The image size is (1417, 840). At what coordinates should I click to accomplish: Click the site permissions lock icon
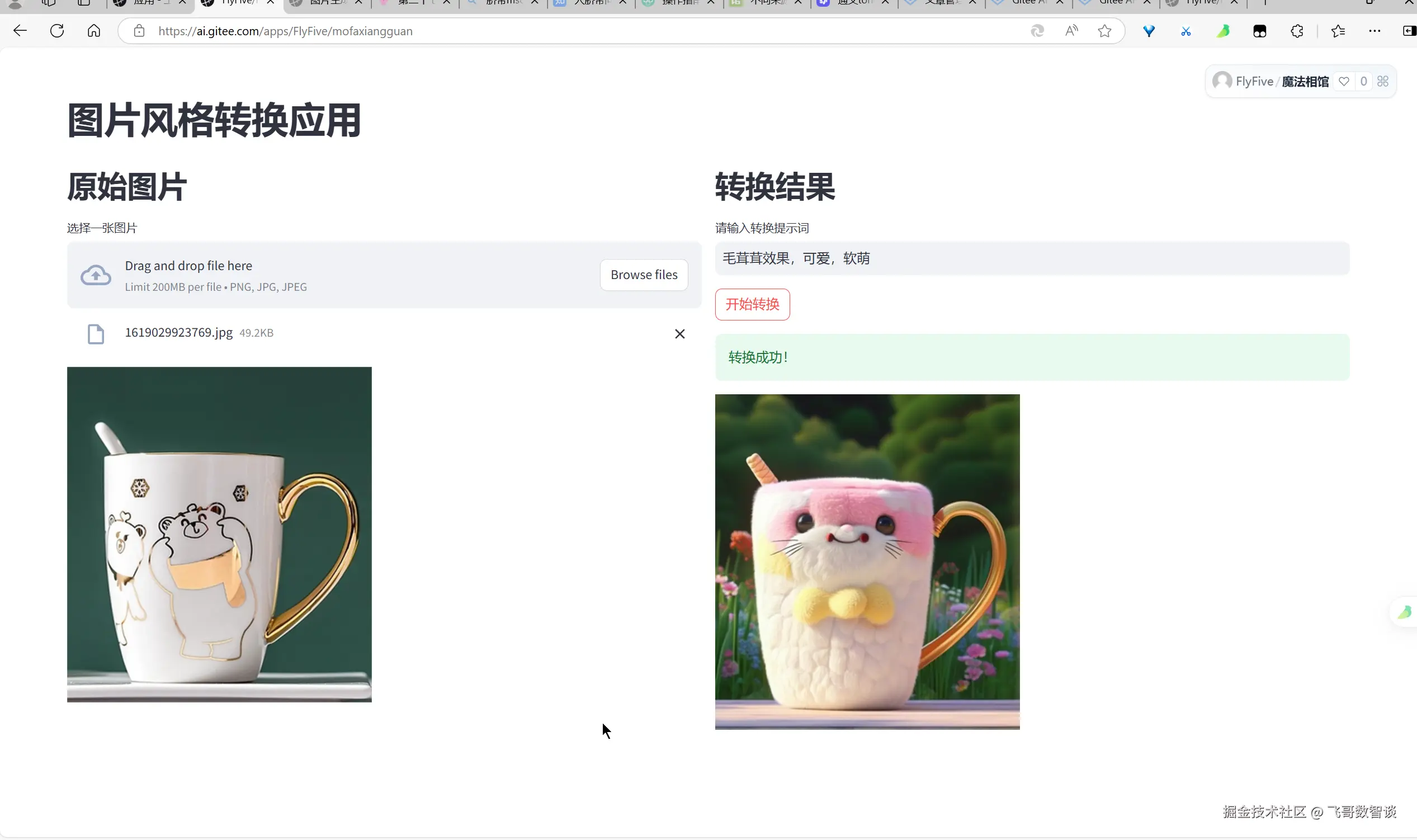point(139,31)
